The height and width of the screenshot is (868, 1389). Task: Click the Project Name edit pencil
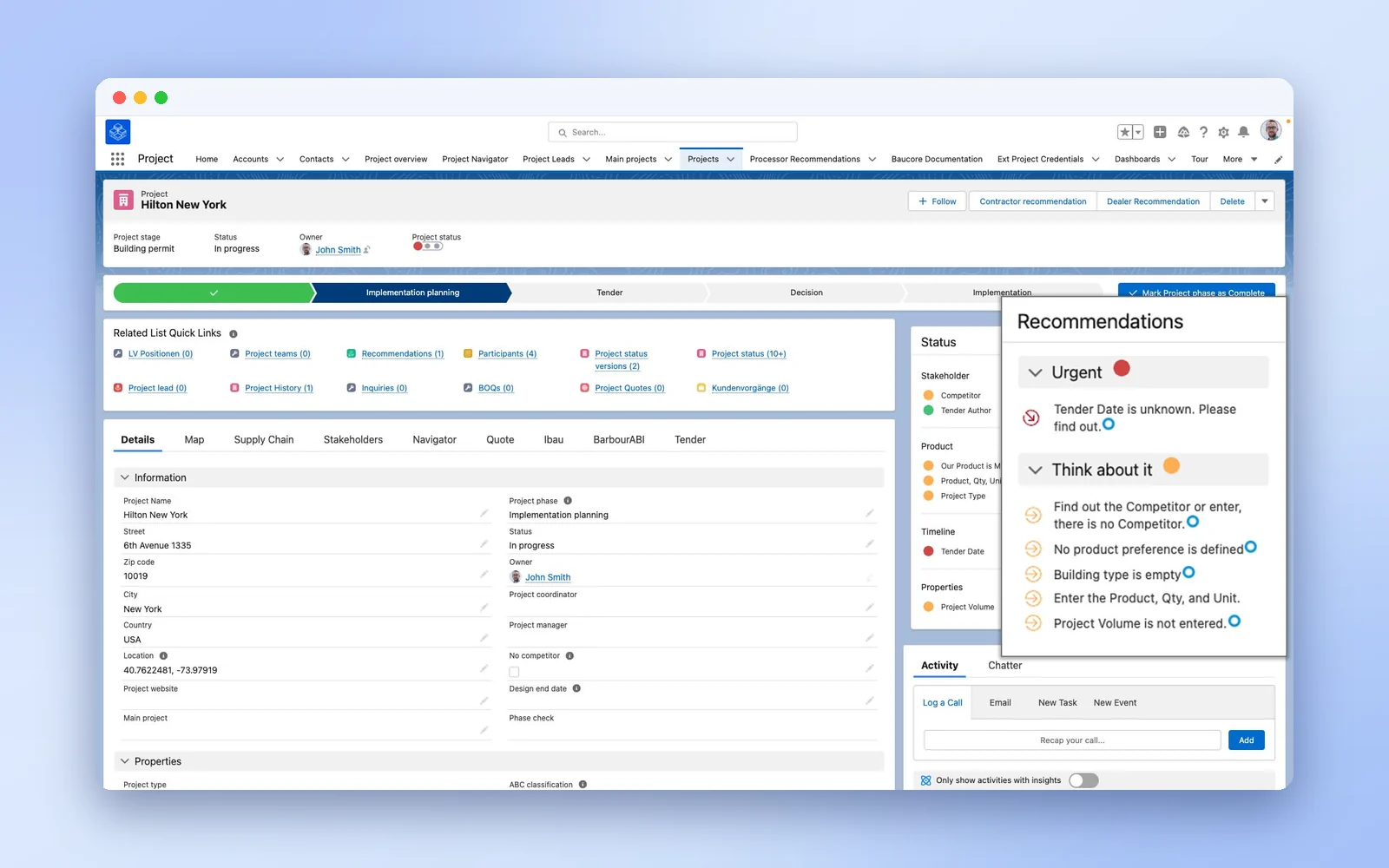tap(484, 514)
